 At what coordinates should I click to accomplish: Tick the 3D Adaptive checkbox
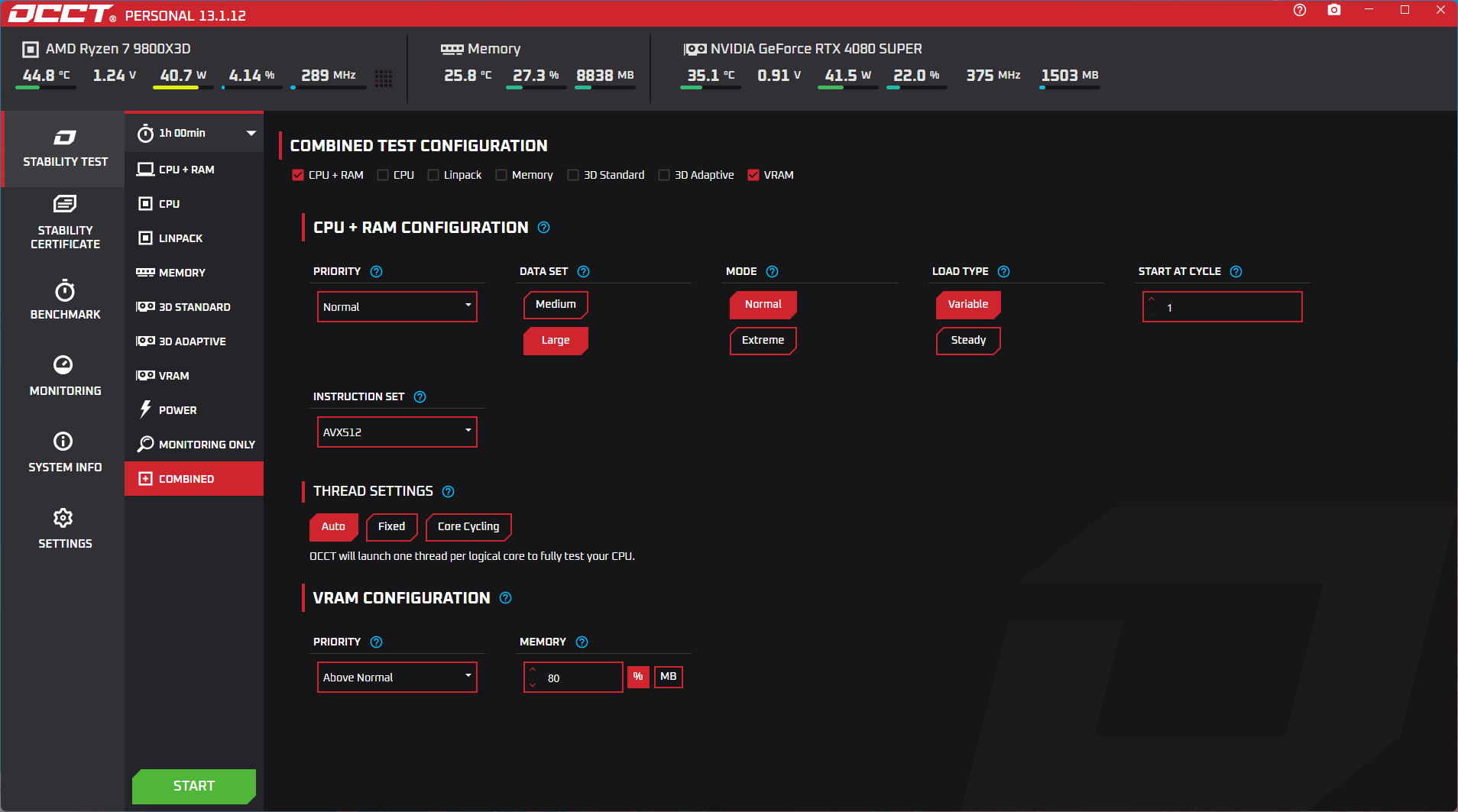(x=664, y=176)
